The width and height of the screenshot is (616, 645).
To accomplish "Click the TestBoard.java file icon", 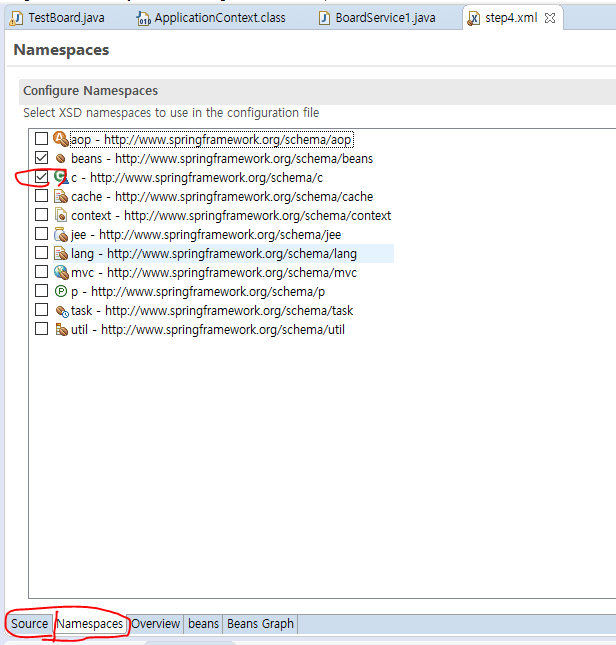I will 16,19.
